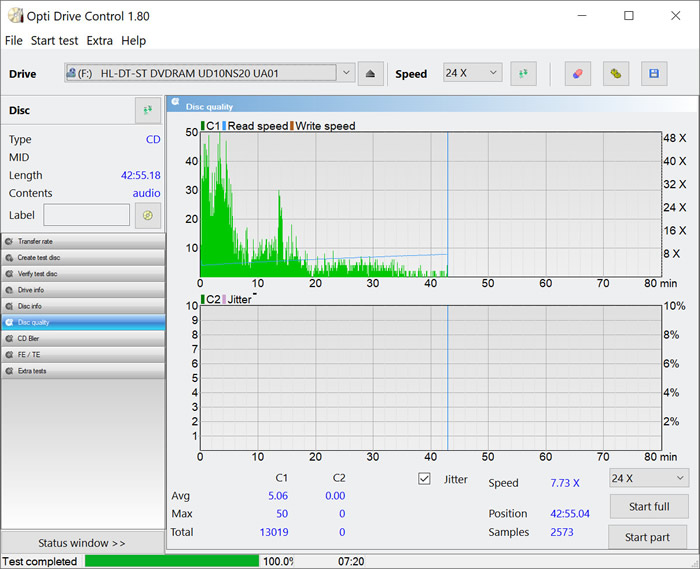This screenshot has height=569, width=700.
Task: Switch to the CD Bler test
Action: (x=83, y=338)
